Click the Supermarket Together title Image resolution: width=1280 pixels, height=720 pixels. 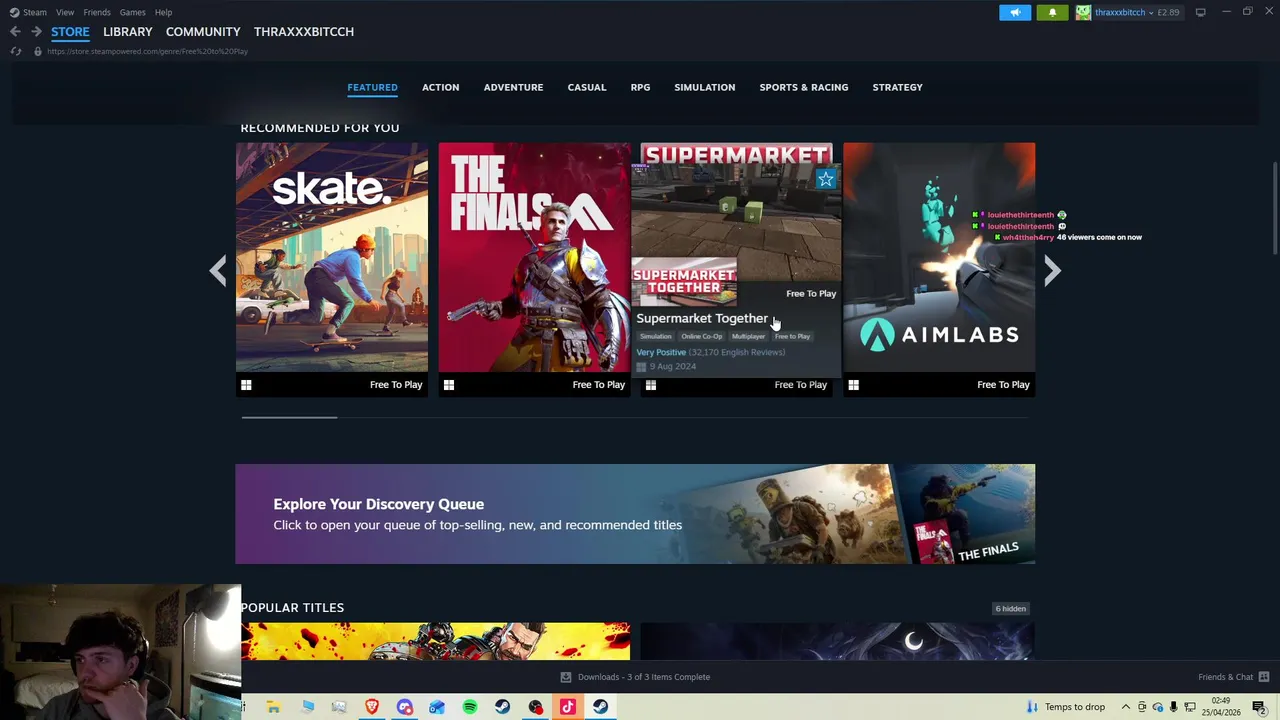click(x=702, y=318)
